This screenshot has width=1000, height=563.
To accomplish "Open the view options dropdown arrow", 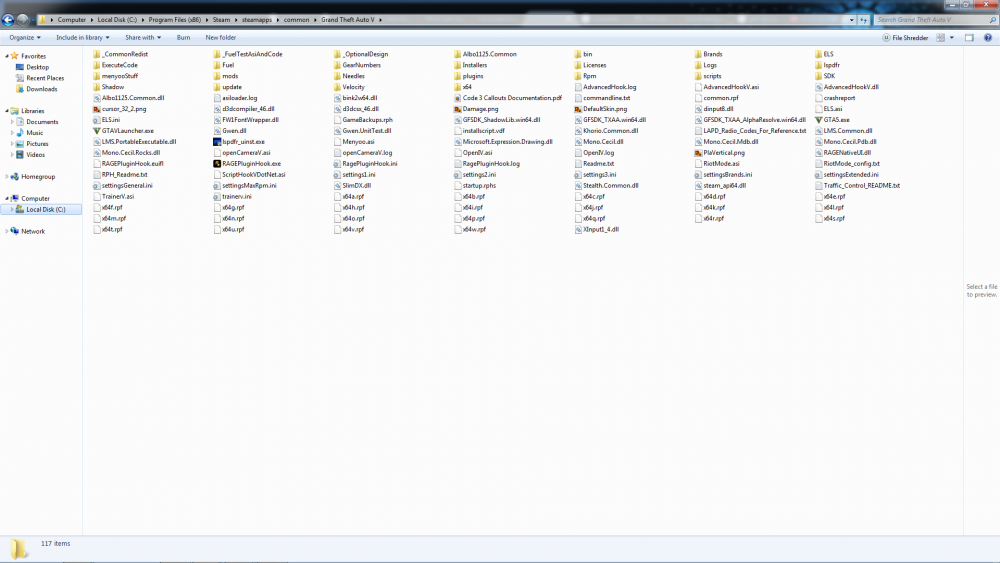I will (952, 38).
